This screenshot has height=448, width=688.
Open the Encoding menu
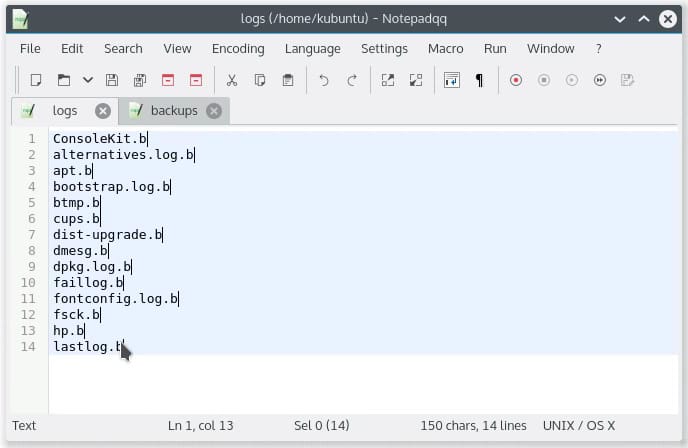click(x=238, y=49)
